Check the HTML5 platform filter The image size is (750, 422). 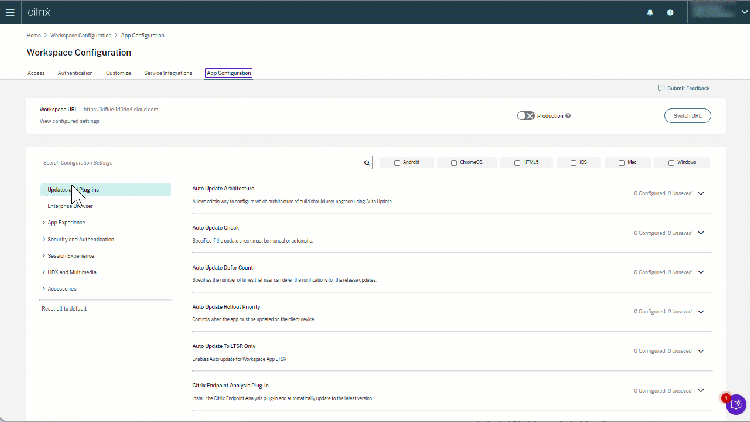tap(517, 163)
